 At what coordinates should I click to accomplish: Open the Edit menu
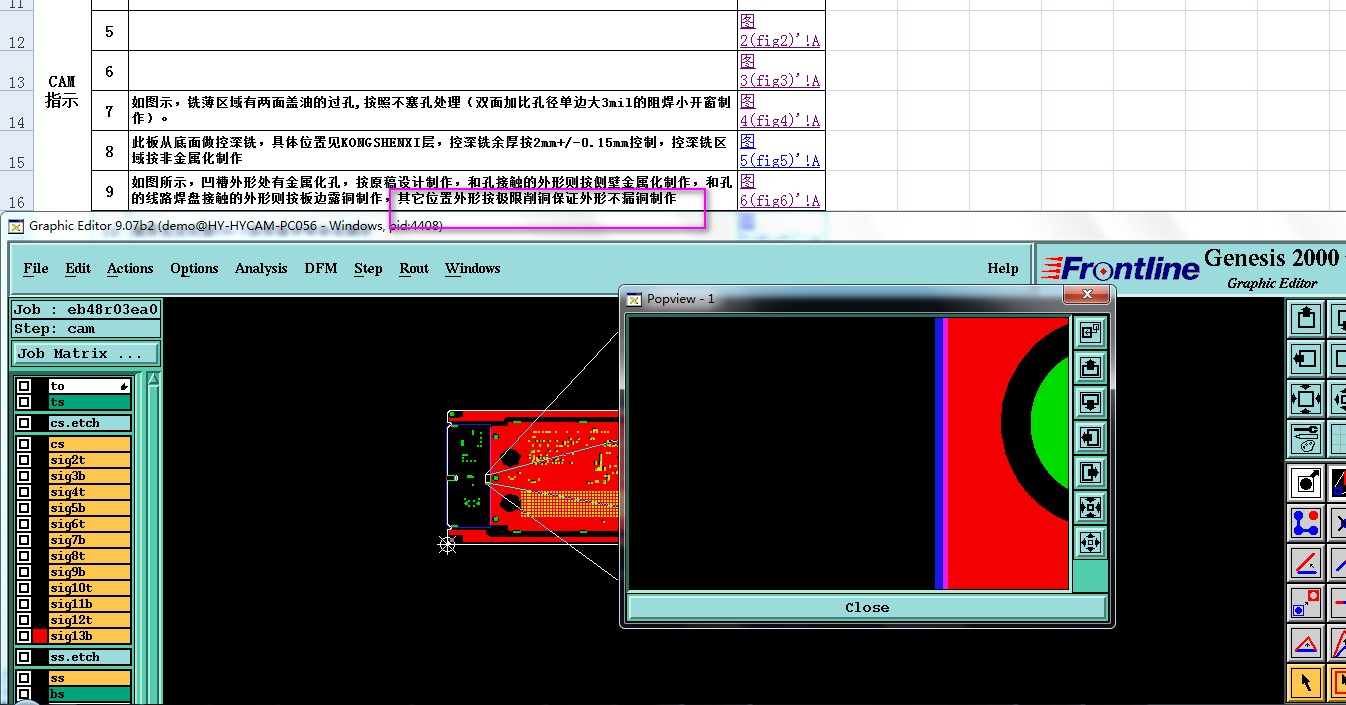click(x=78, y=268)
